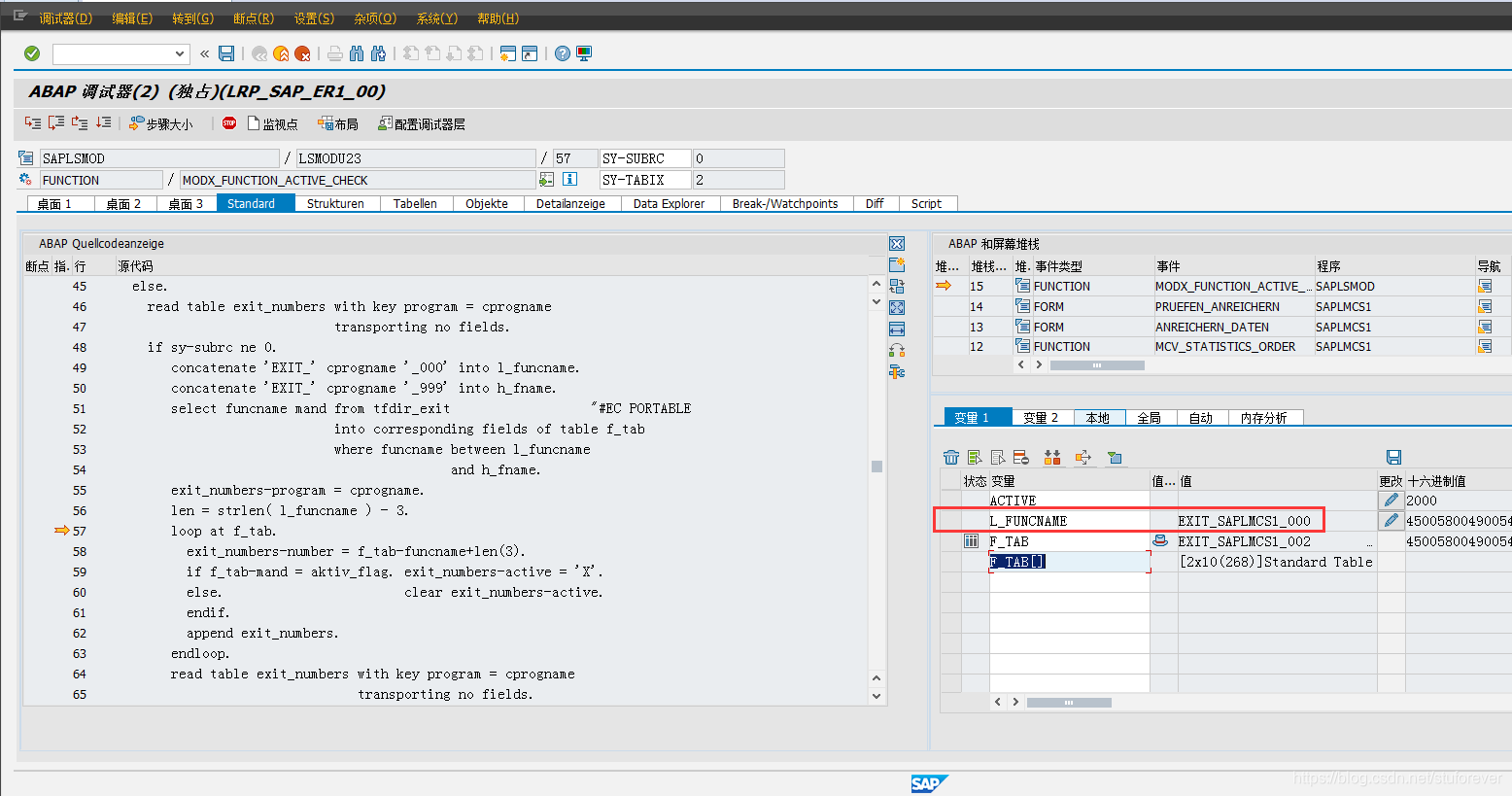The height and width of the screenshot is (796, 1512).
Task: Click the orange Exit up-arrow icon
Action: point(281,53)
